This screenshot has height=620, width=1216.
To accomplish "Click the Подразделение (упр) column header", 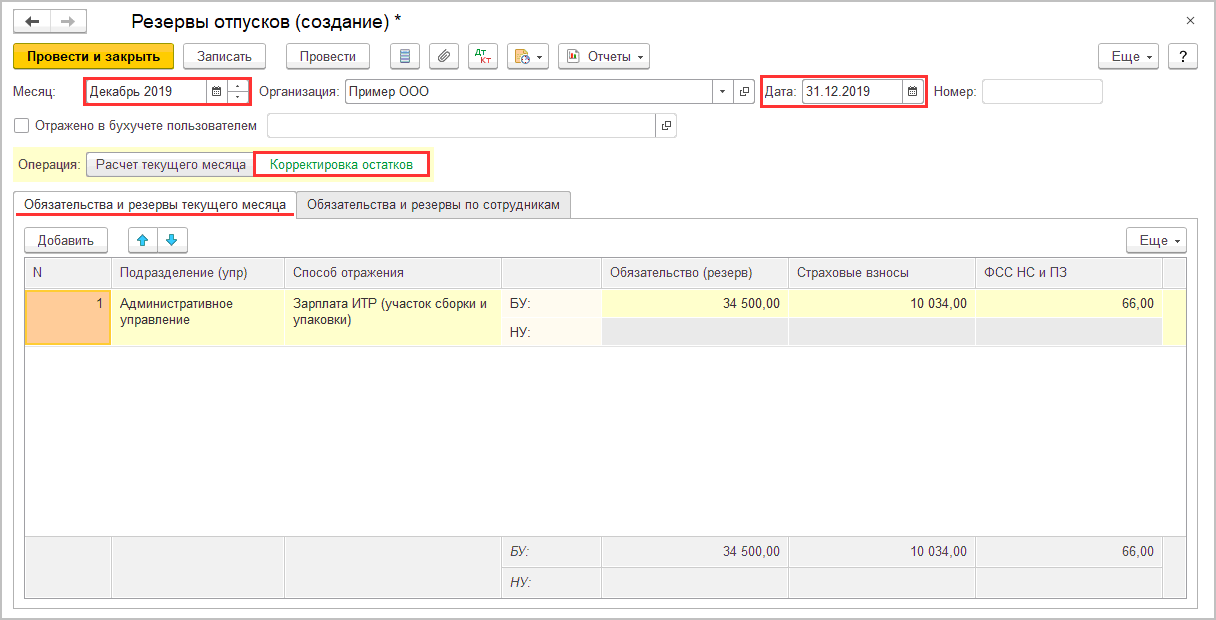I will coord(198,273).
